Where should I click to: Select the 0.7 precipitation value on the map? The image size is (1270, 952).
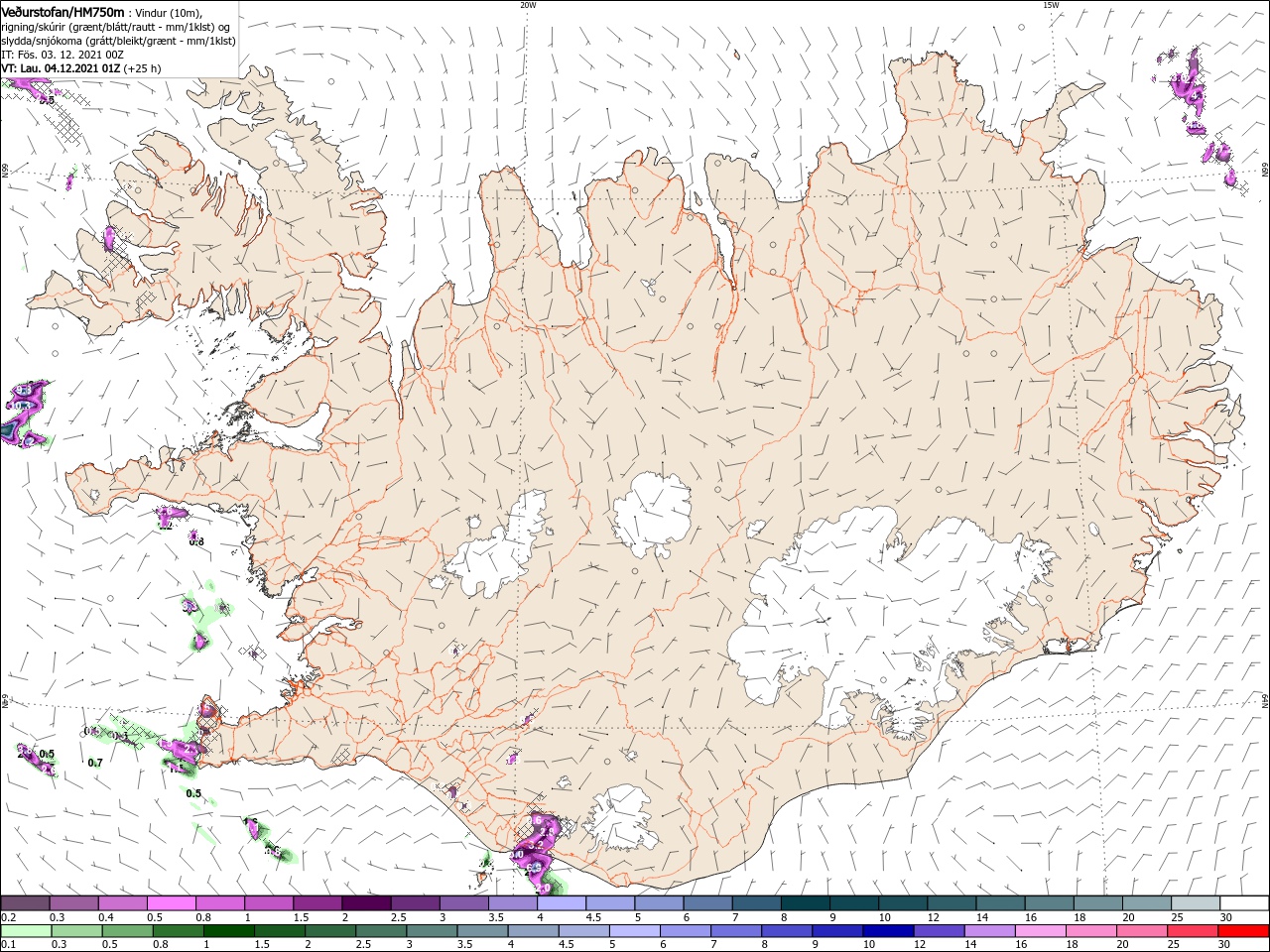pos(95,763)
